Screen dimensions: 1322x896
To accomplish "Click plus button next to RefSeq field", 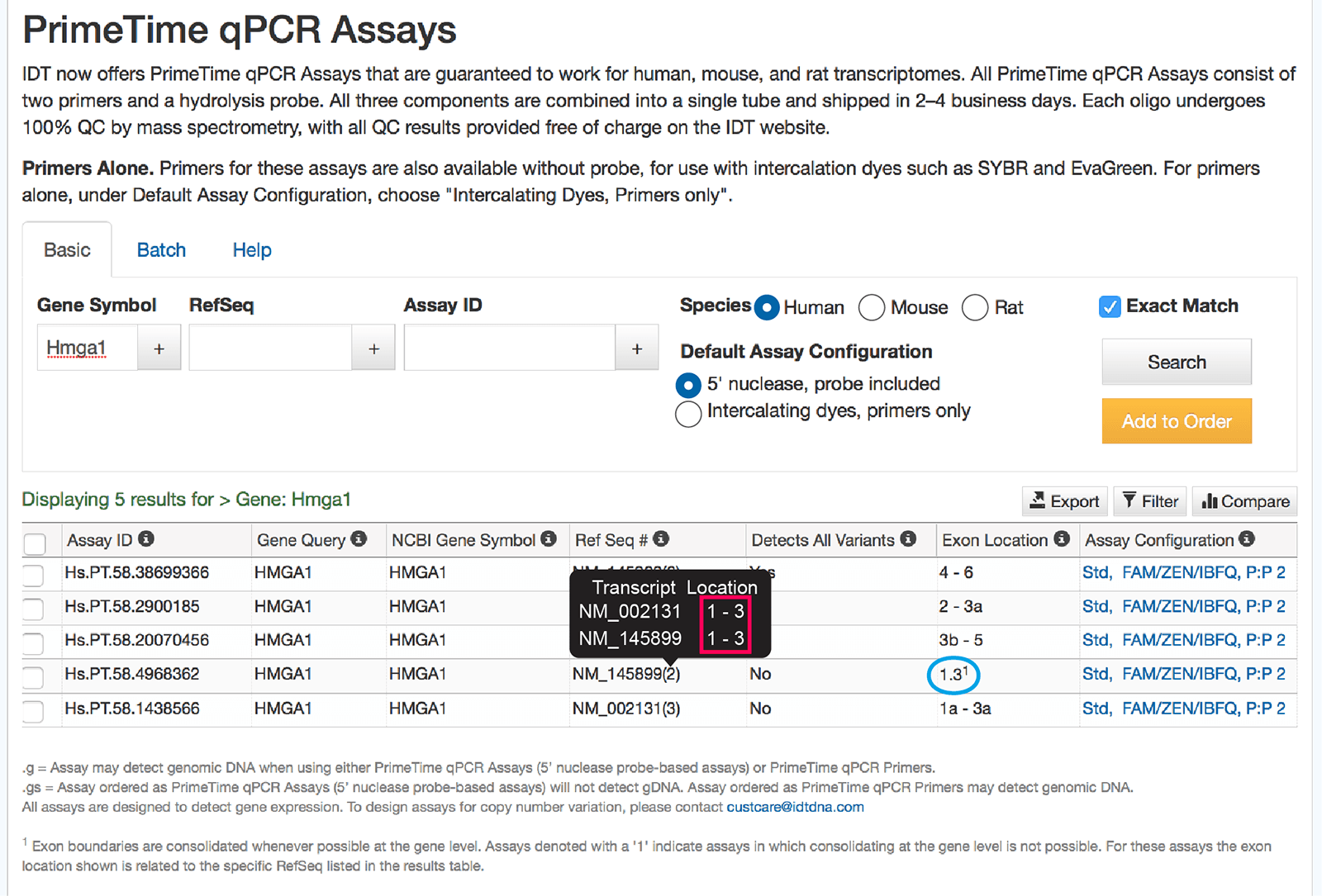I will (373, 348).
